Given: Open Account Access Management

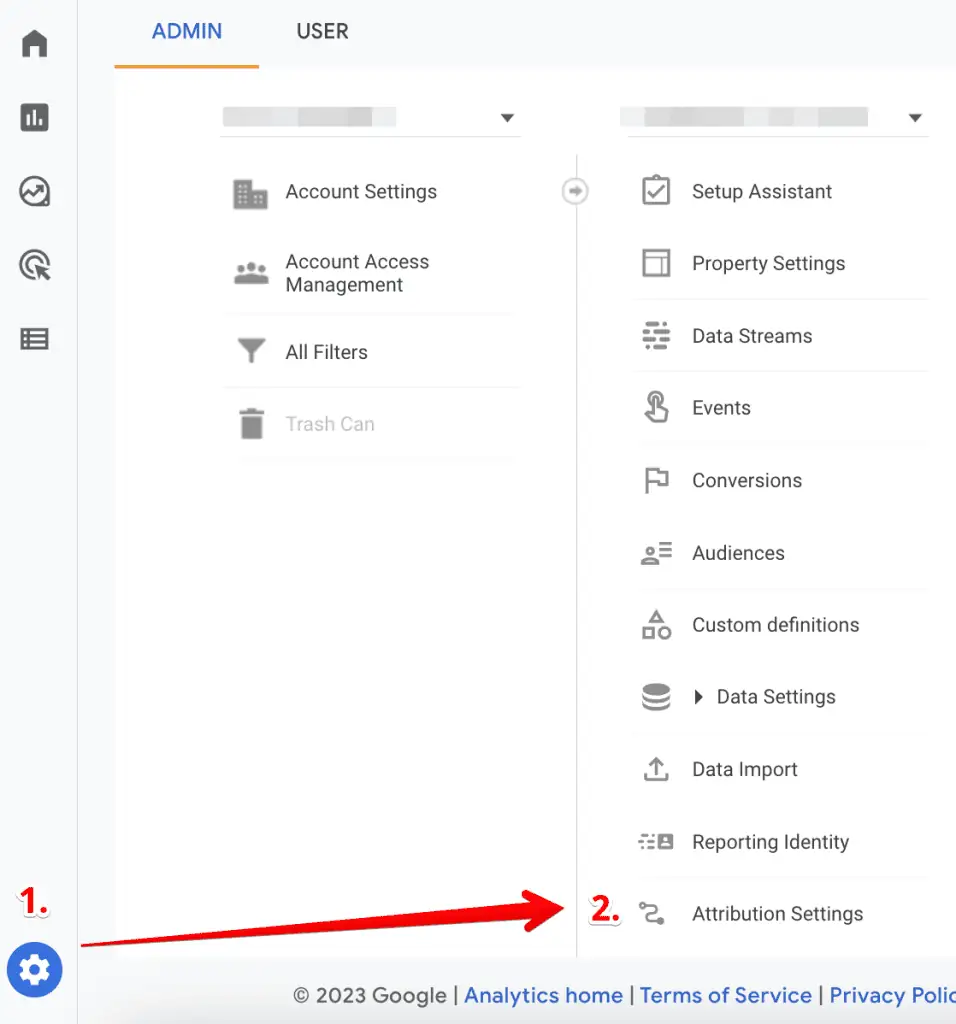Looking at the screenshot, I should click(356, 272).
